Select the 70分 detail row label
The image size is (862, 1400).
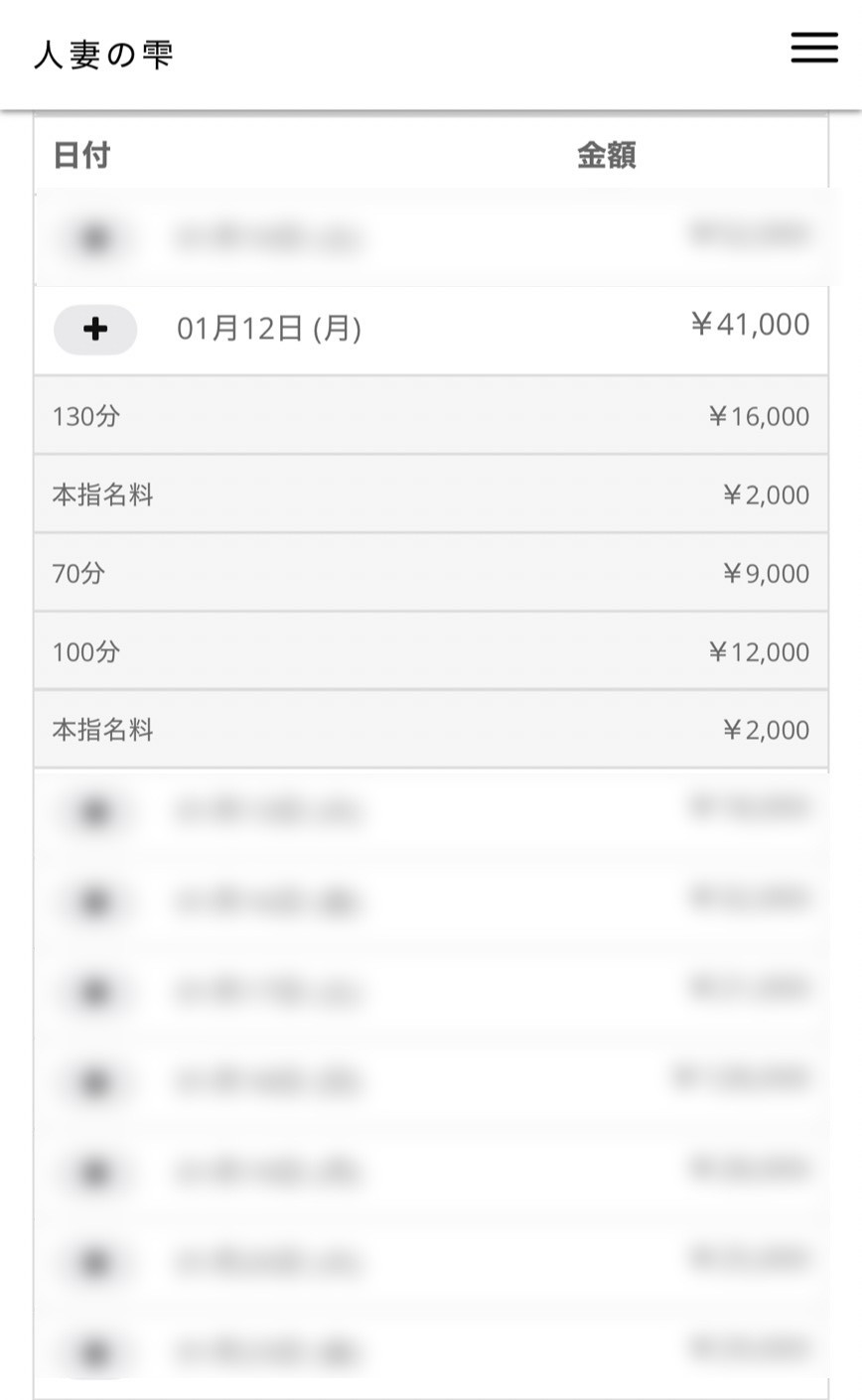(x=78, y=573)
